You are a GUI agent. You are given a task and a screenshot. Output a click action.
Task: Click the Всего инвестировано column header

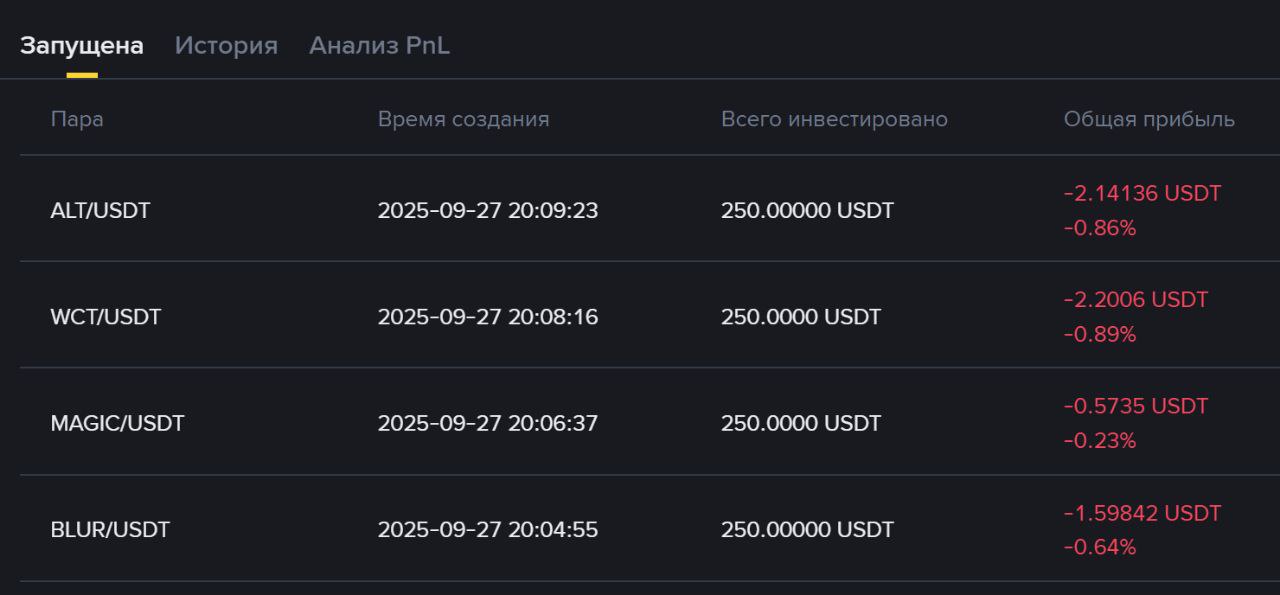[x=834, y=120]
